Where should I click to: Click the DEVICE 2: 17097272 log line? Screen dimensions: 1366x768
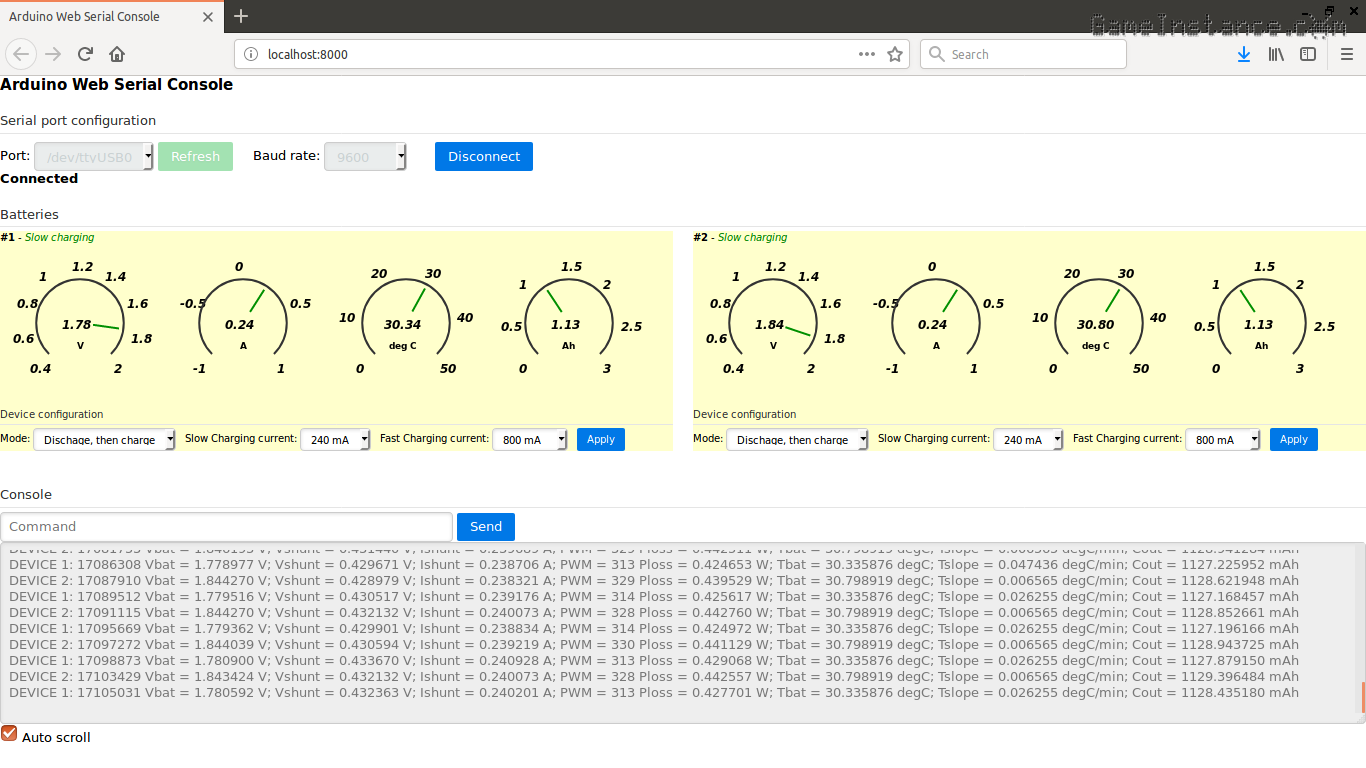pyautogui.click(x=654, y=645)
